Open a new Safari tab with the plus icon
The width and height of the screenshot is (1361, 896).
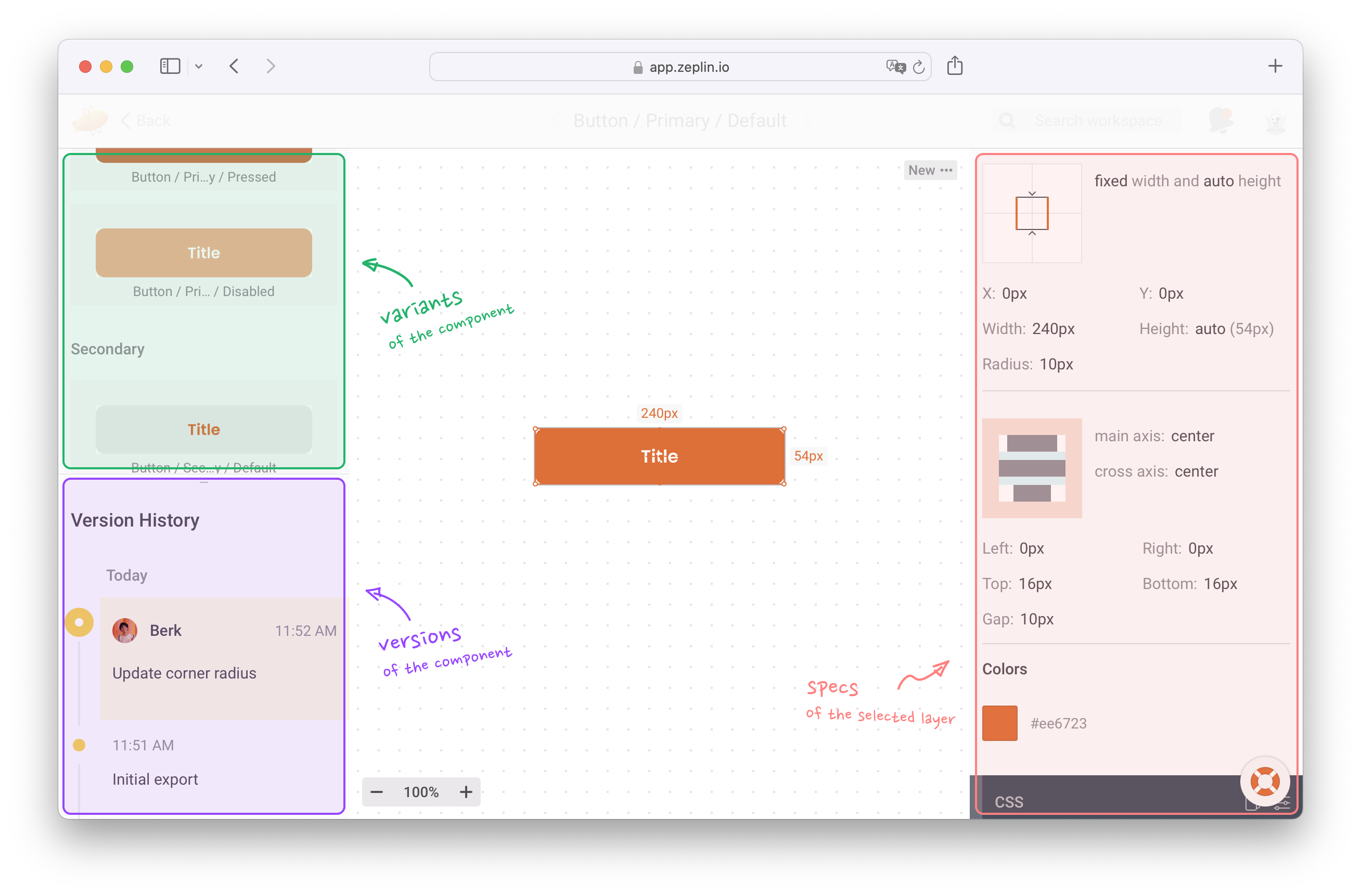click(x=1275, y=66)
